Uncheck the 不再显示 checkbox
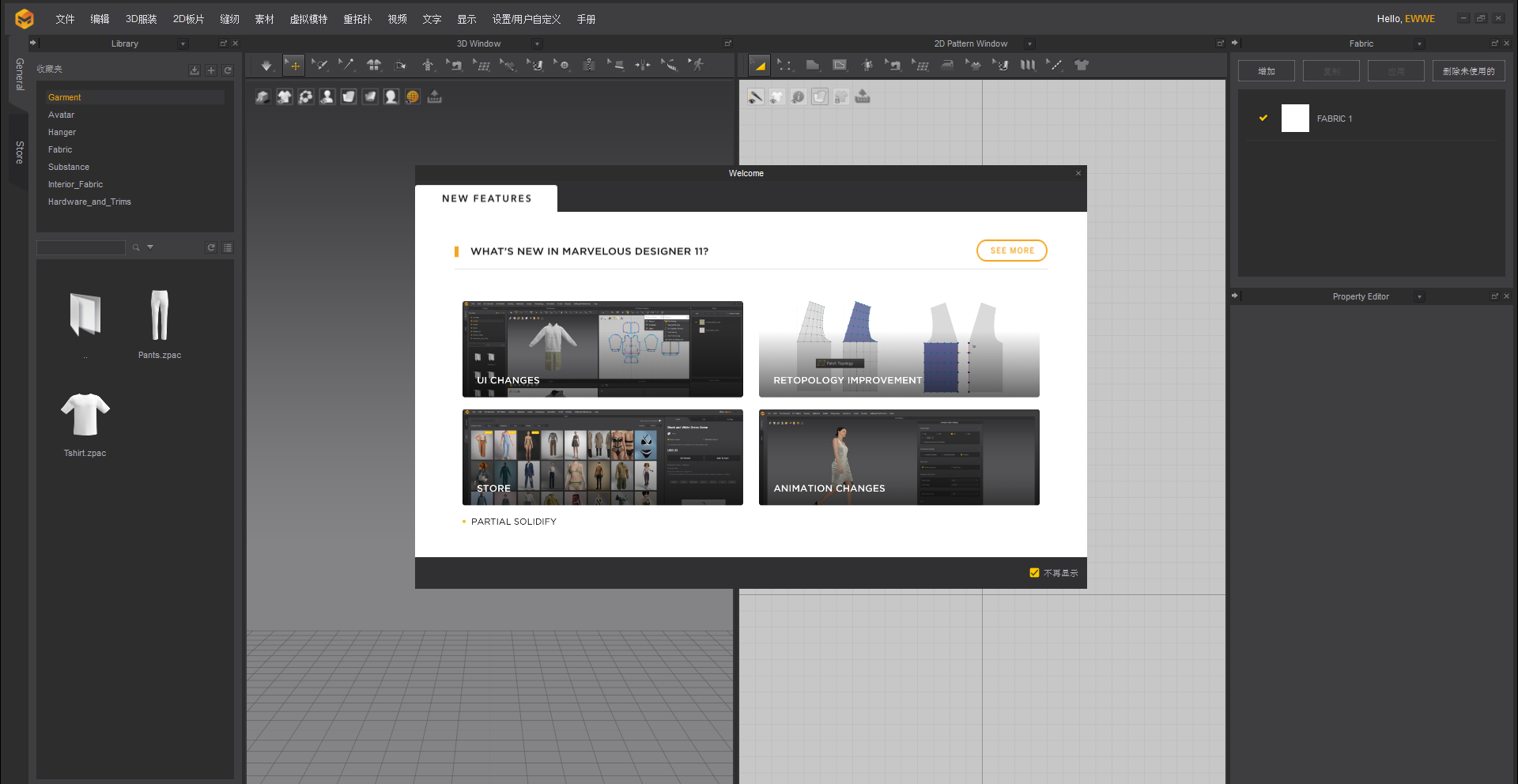 pyautogui.click(x=1034, y=573)
